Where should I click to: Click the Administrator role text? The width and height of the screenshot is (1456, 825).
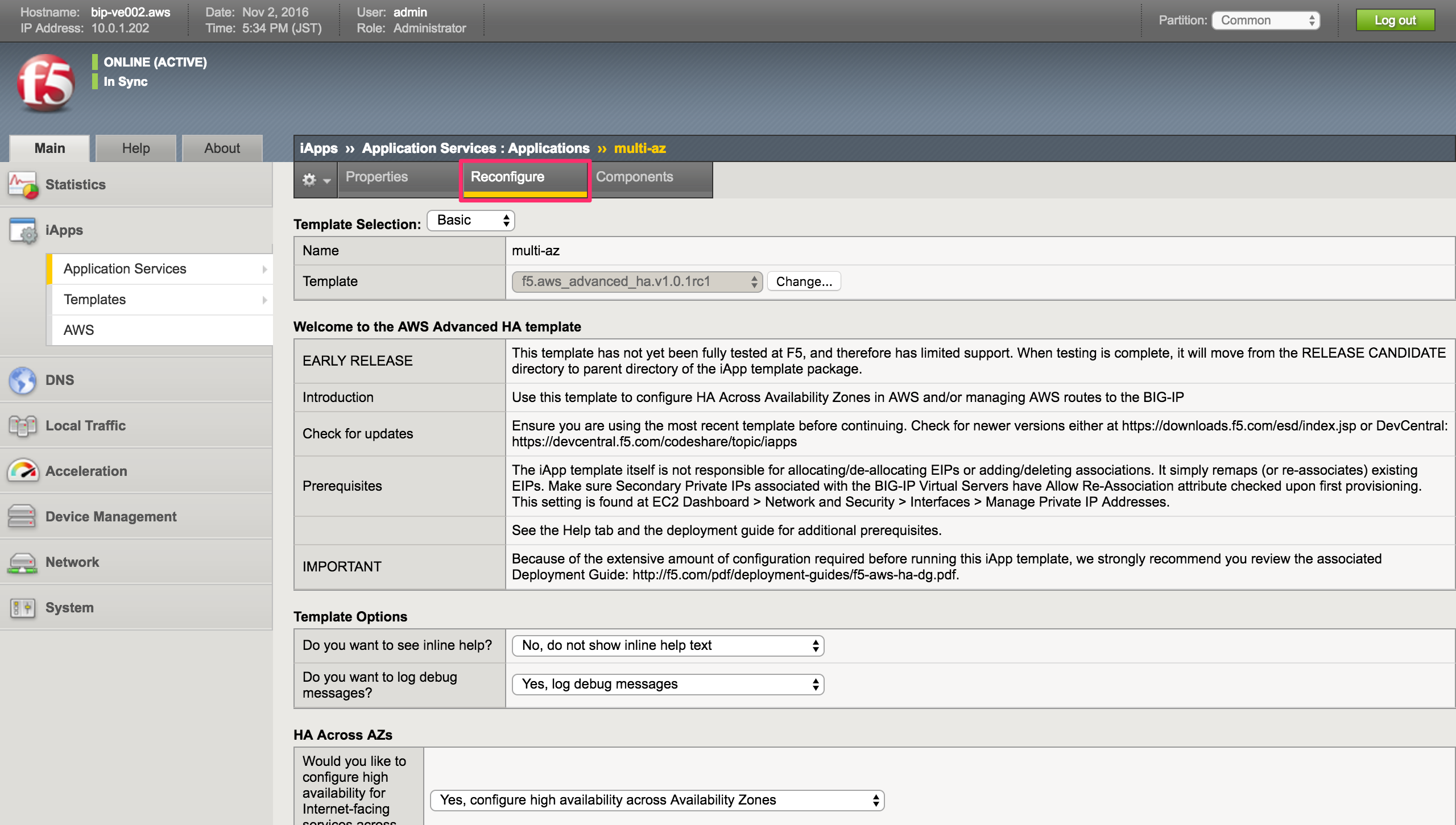tap(429, 28)
